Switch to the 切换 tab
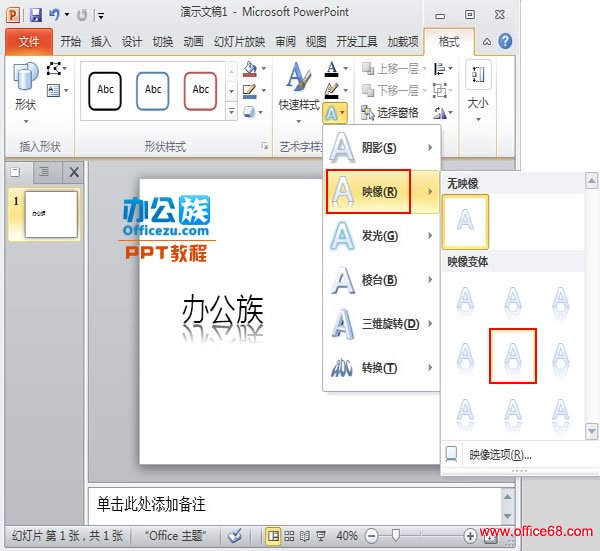This screenshot has width=600, height=551. pyautogui.click(x=163, y=41)
